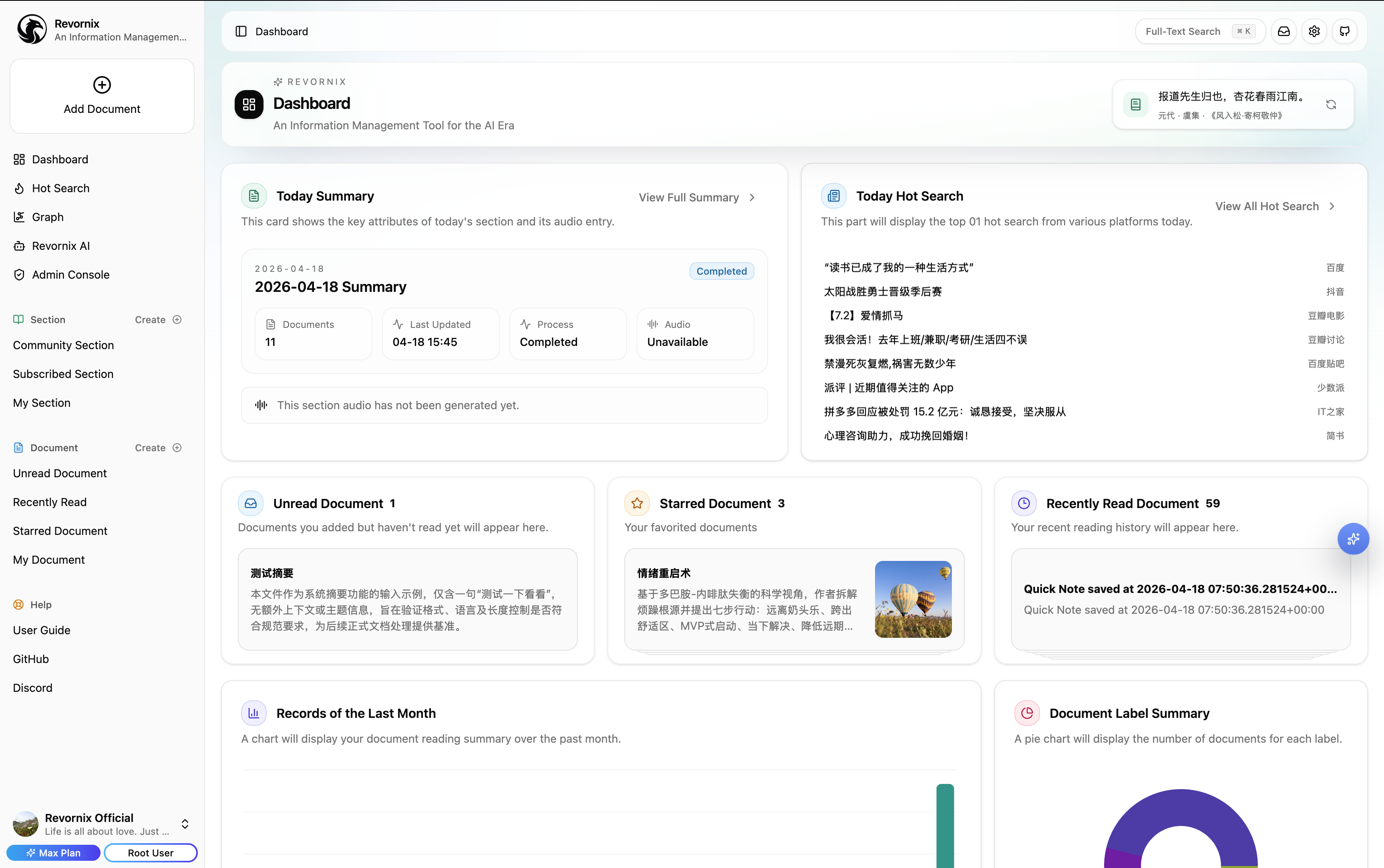This screenshot has width=1384, height=868.
Task: Click the Audio Unavailable stat tile
Action: [696, 334]
